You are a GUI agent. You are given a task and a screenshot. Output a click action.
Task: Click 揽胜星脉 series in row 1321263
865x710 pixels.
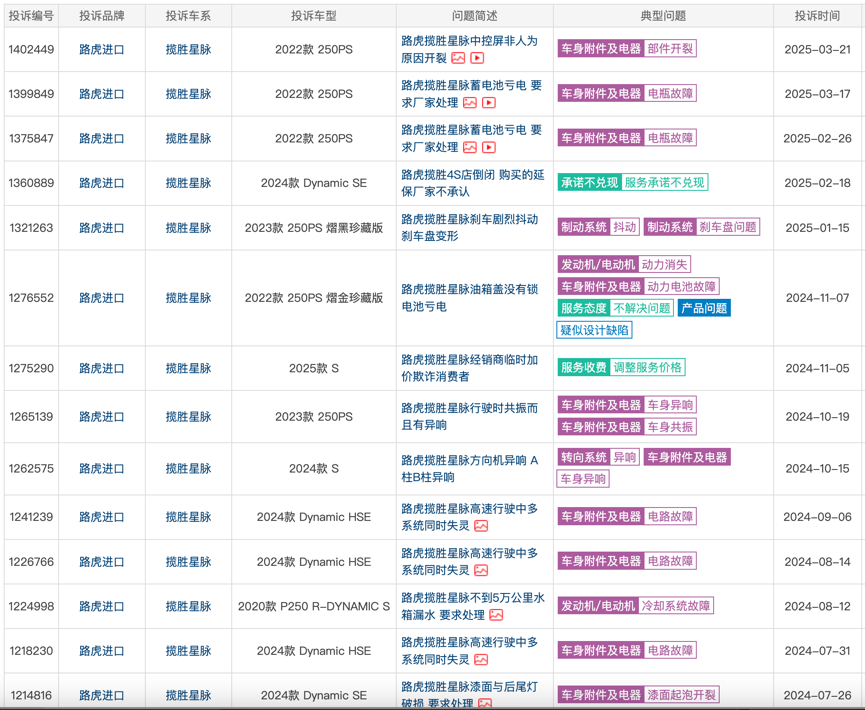click(x=188, y=228)
